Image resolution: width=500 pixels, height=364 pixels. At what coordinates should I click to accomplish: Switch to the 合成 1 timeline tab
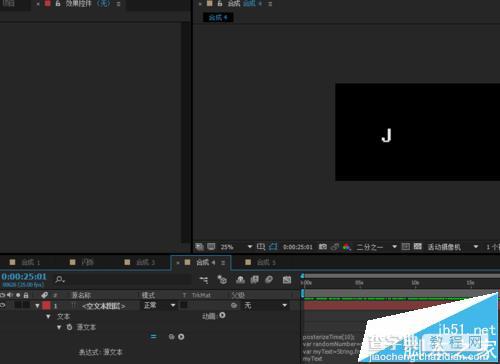click(25, 262)
